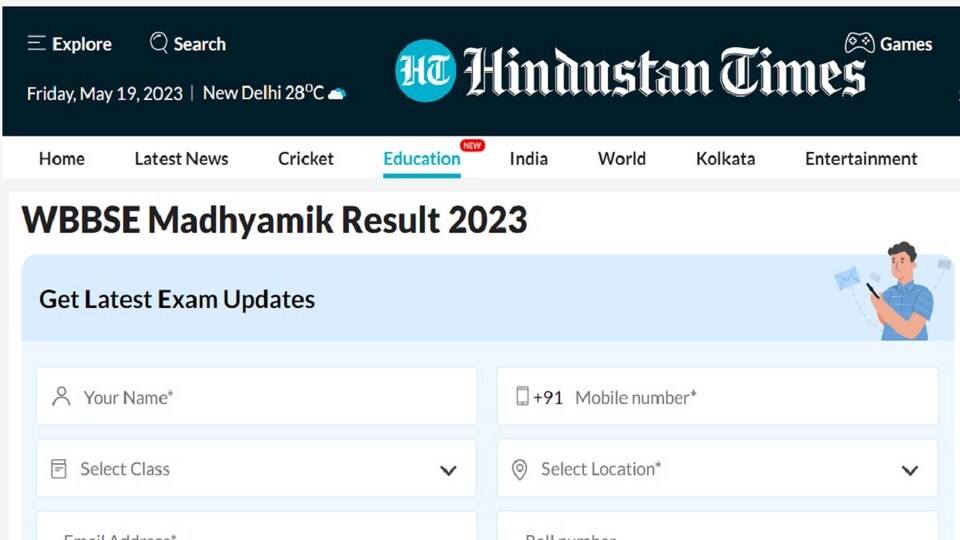Click the weather cloud icon
The height and width of the screenshot is (540, 960).
(x=337, y=94)
